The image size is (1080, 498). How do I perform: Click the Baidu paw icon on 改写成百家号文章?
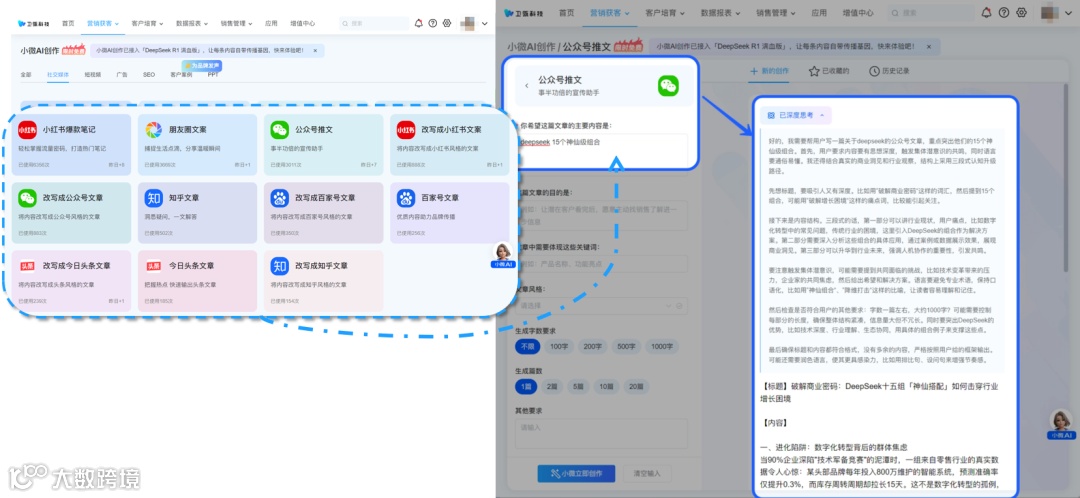280,198
